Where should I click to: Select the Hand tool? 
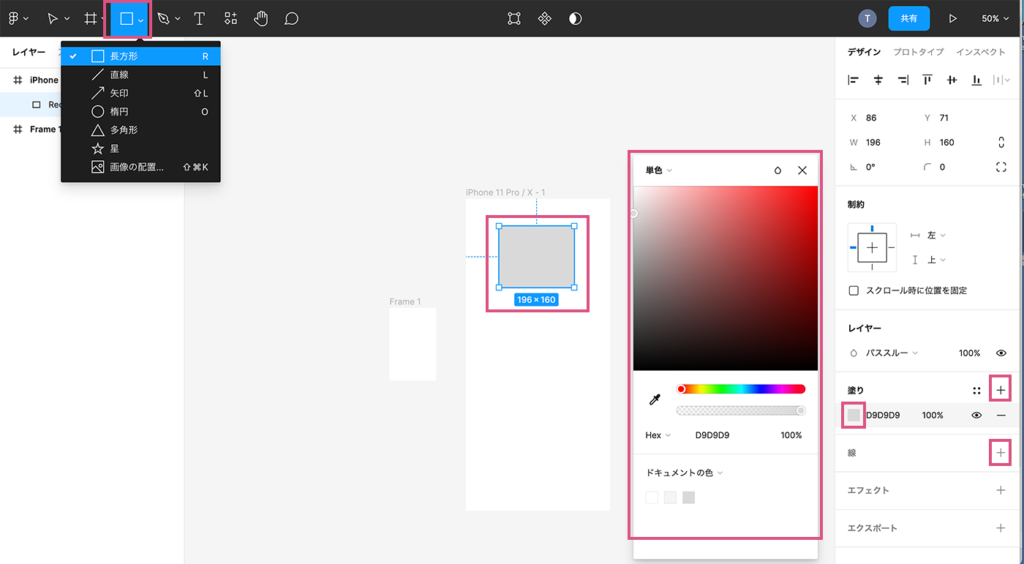point(261,18)
